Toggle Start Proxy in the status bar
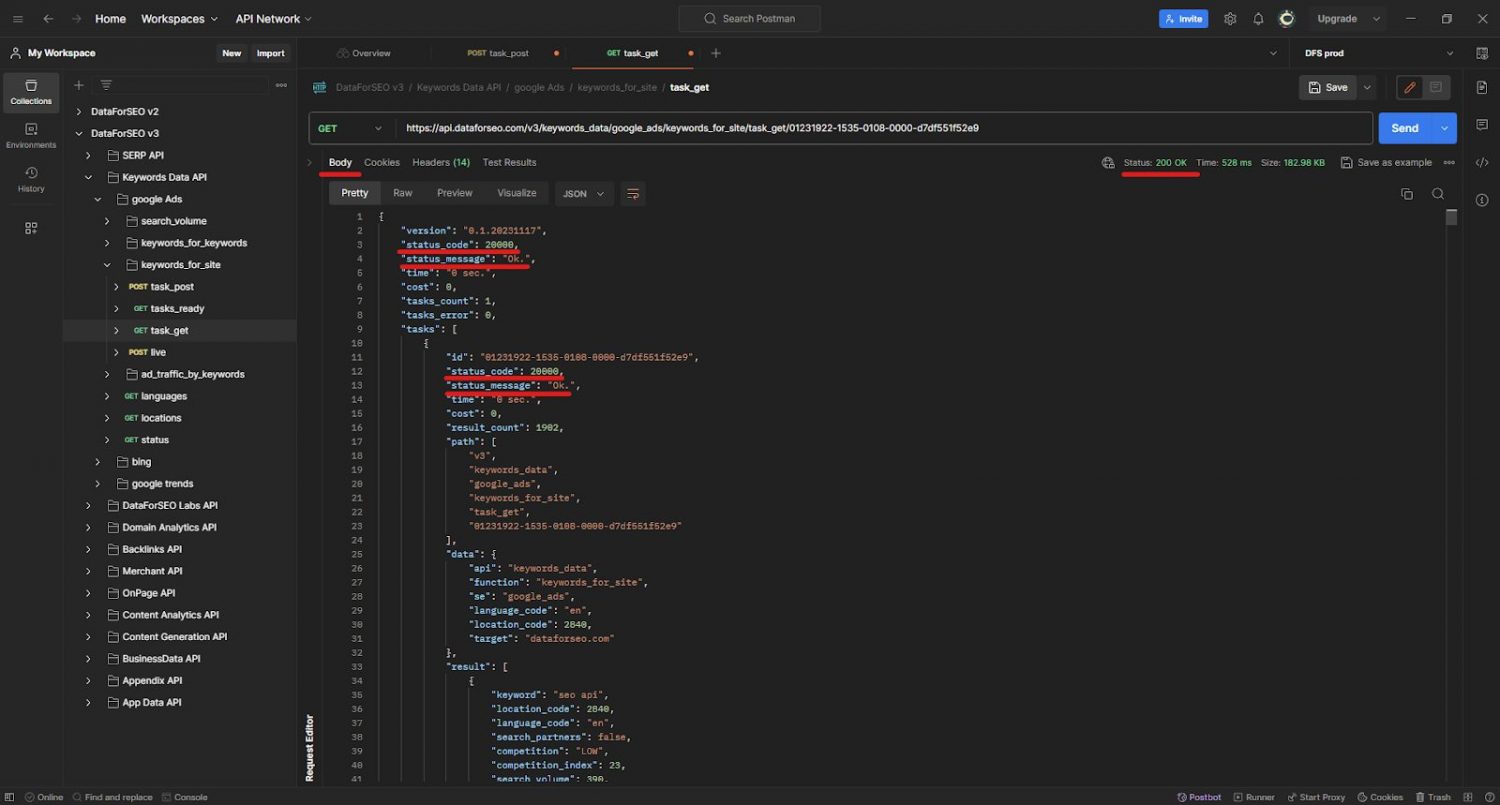 tap(1316, 797)
